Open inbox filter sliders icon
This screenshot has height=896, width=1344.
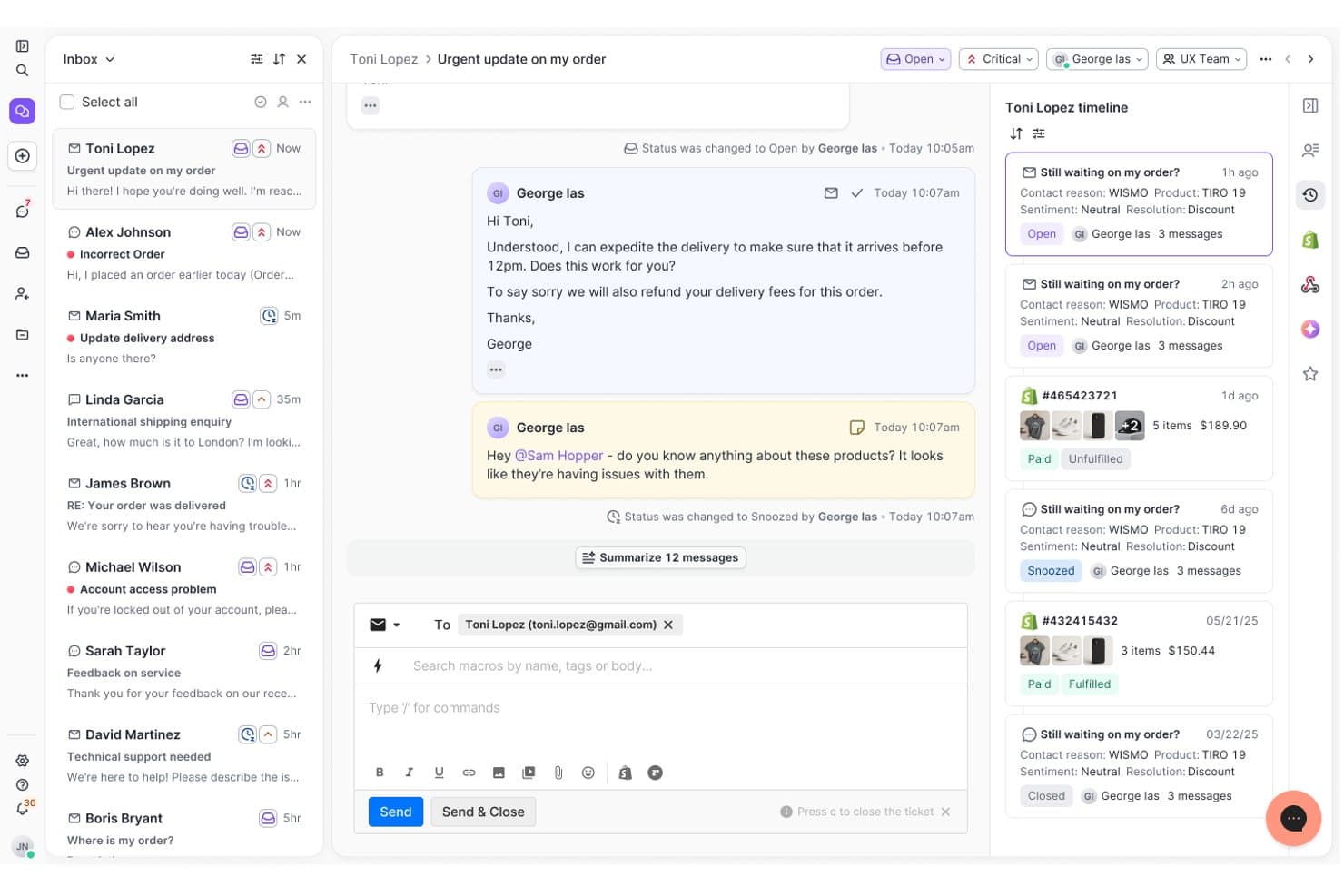tap(257, 59)
